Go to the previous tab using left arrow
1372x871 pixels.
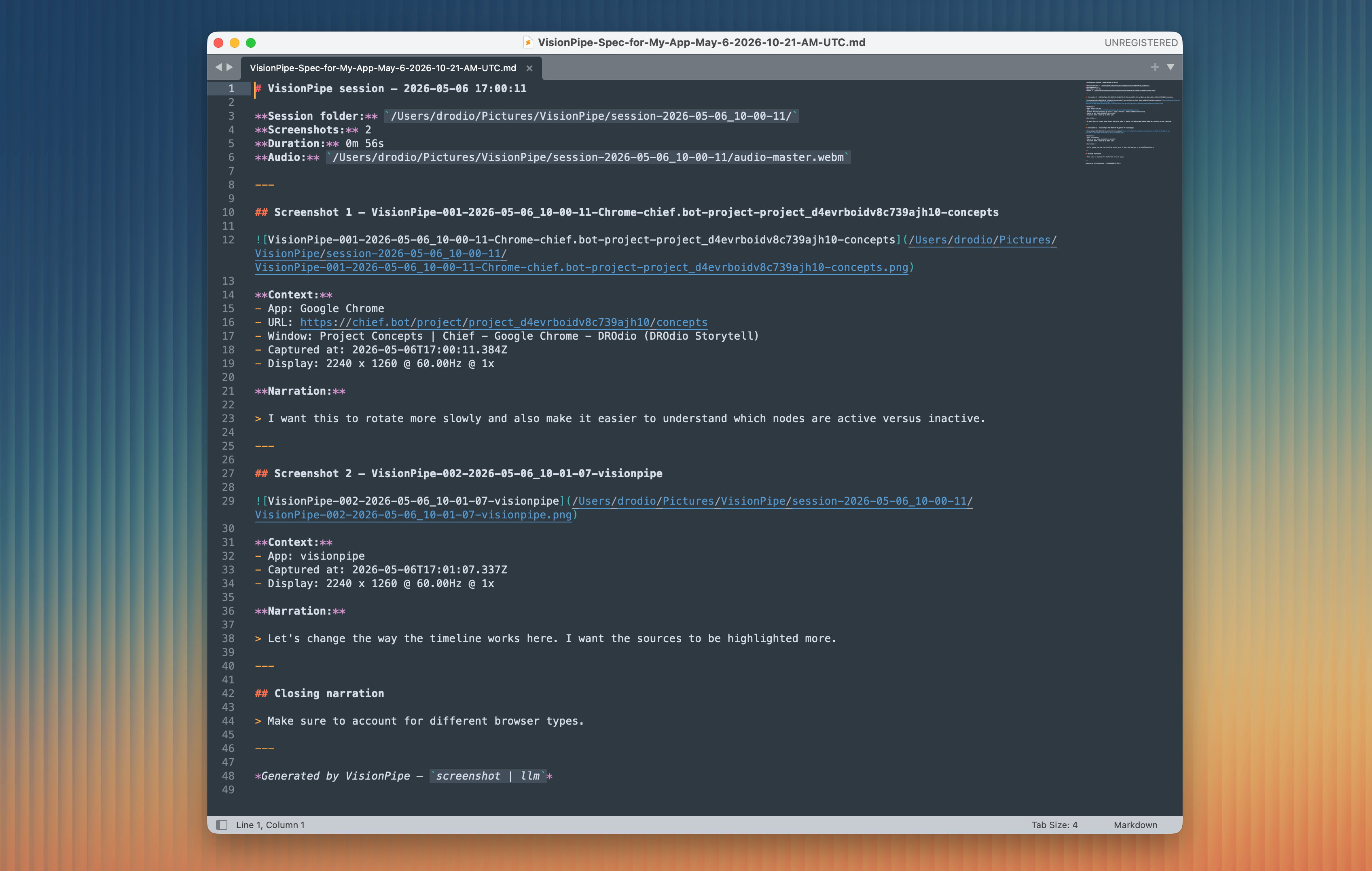[218, 67]
